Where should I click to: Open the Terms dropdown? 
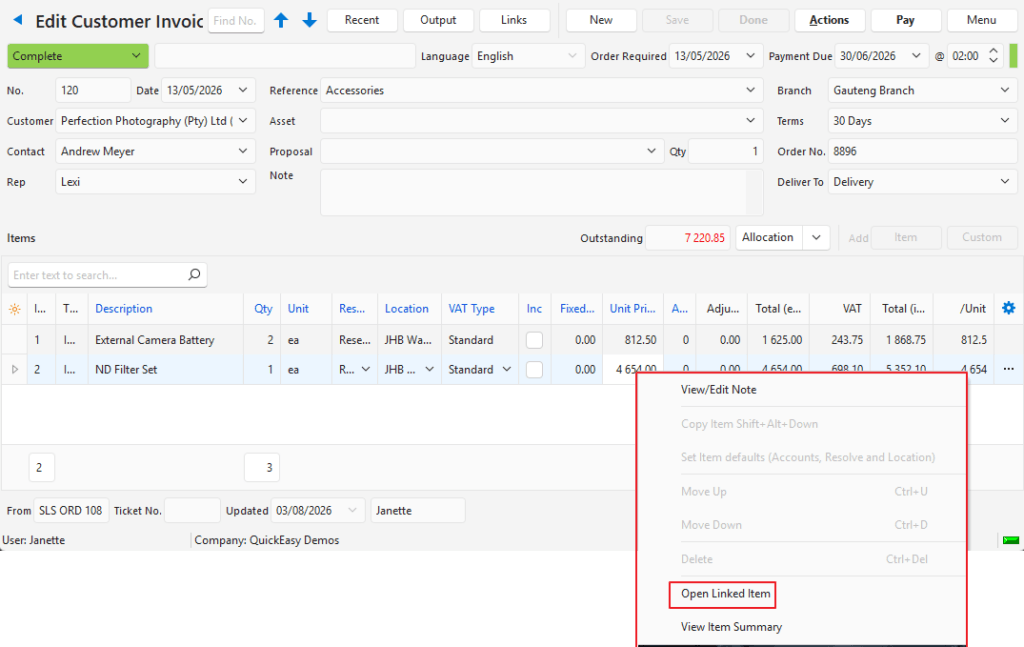coord(1004,121)
